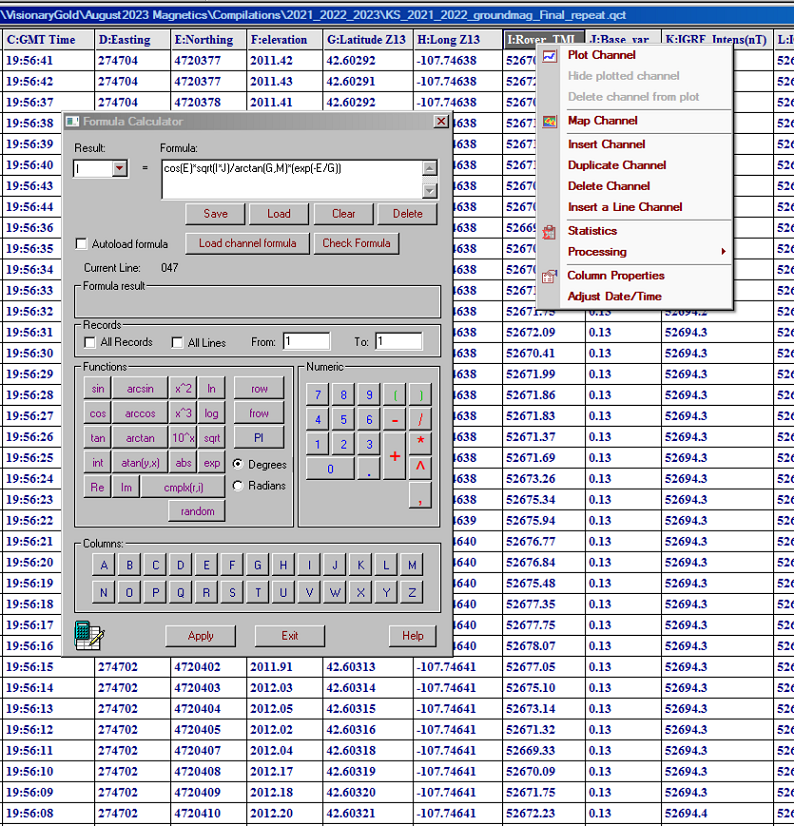Screen dimensions: 794x826
Task: Click the Check Formula button
Action: click(356, 243)
